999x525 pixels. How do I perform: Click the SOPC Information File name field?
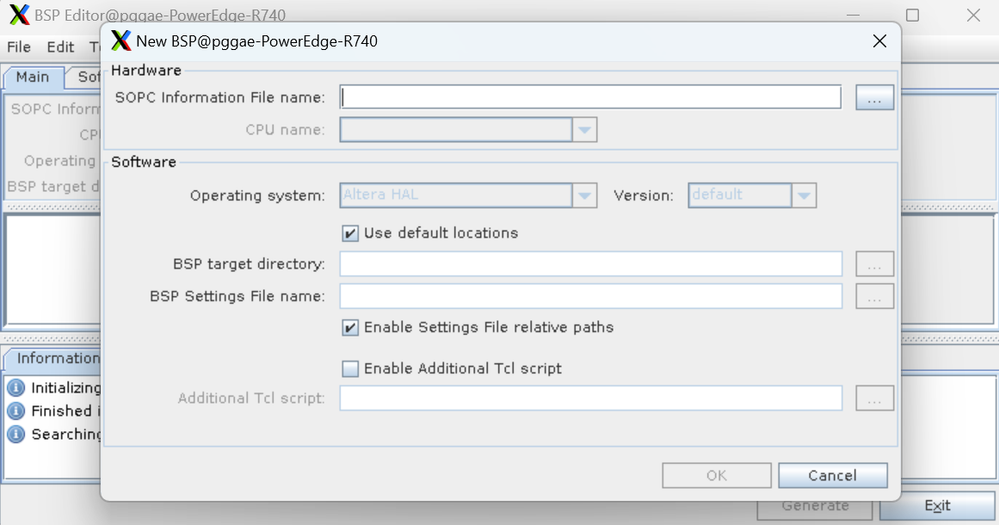click(x=590, y=97)
